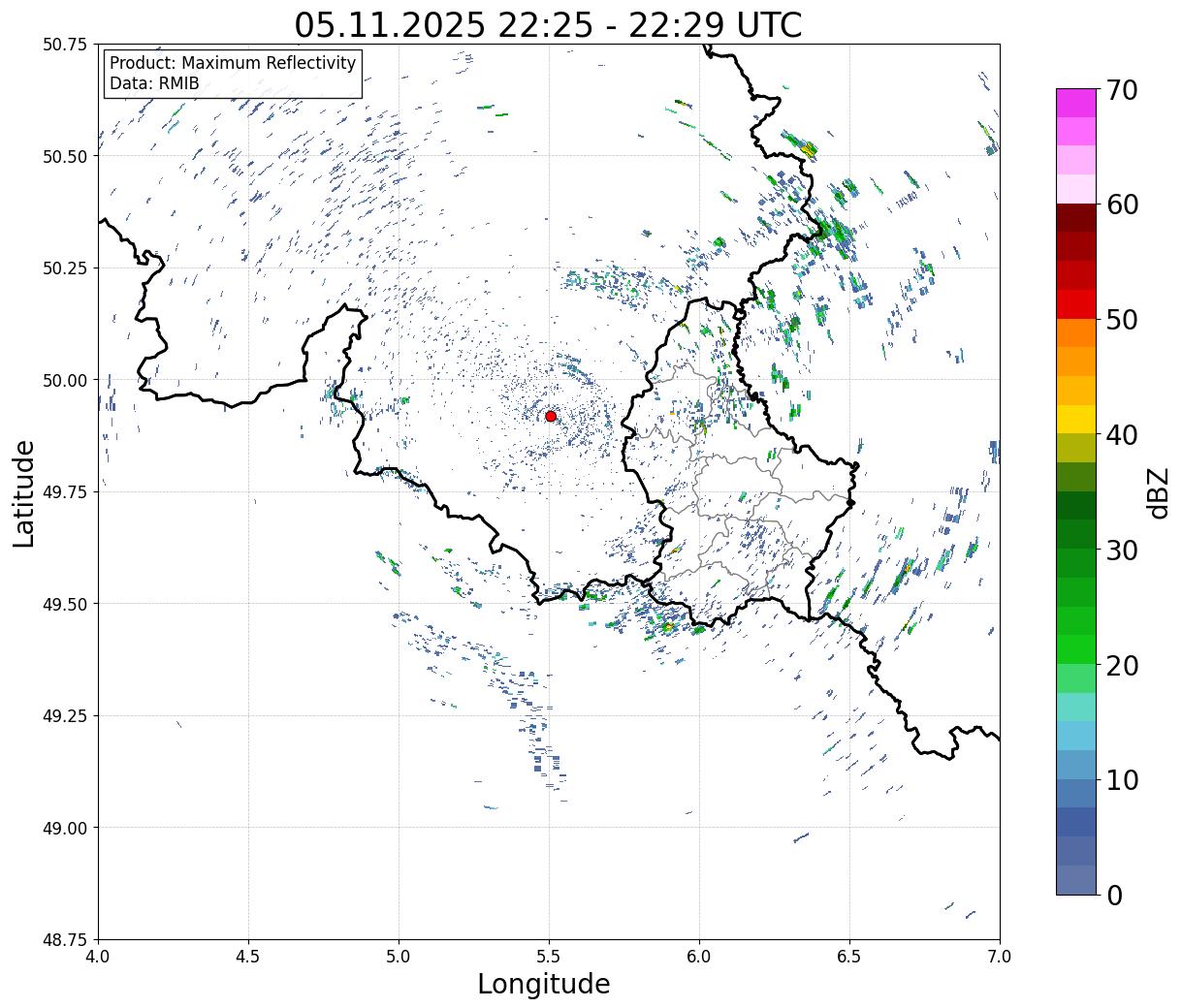Click the colorbar tick label 20
Image resolution: width=1182 pixels, height=1008 pixels.
(1122, 665)
